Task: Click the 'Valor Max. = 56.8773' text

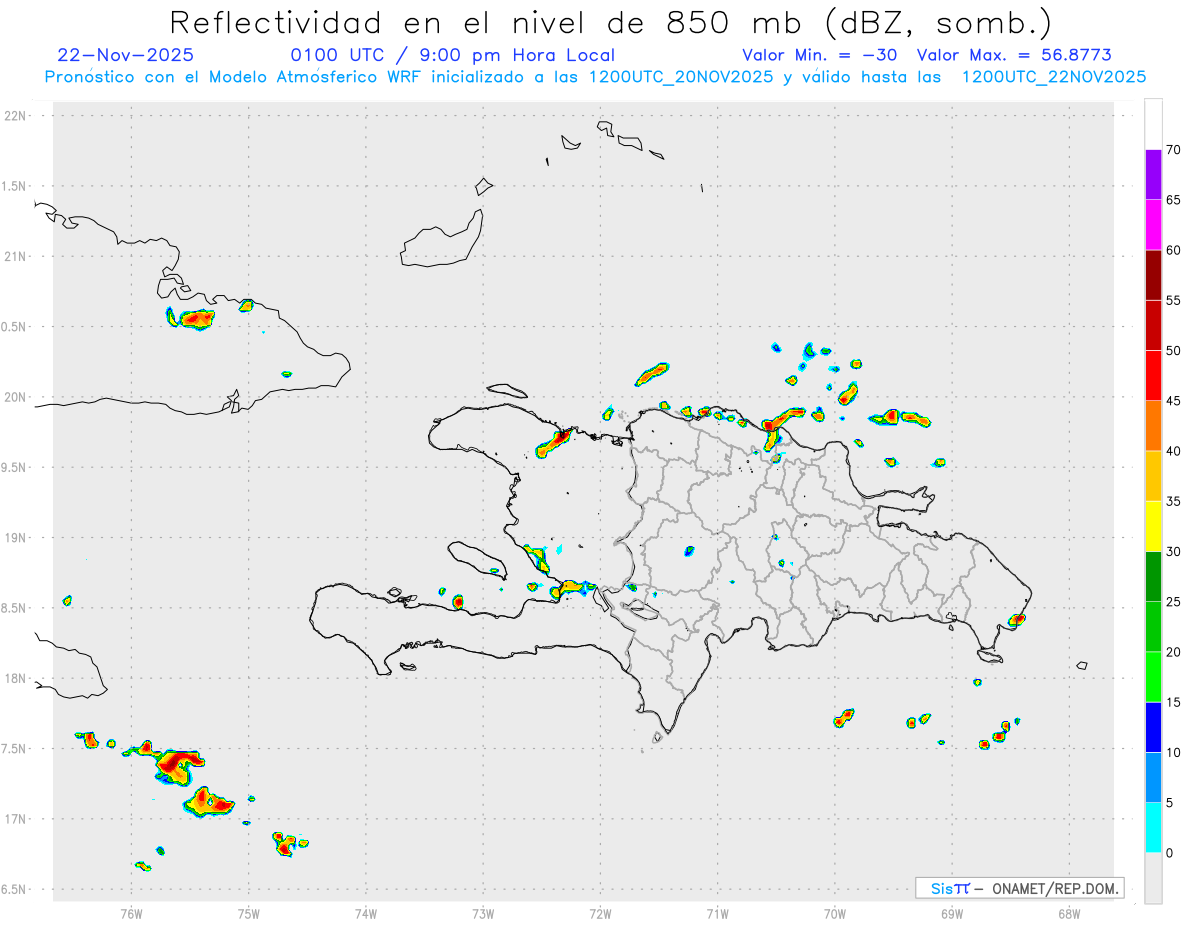Action: [1014, 55]
